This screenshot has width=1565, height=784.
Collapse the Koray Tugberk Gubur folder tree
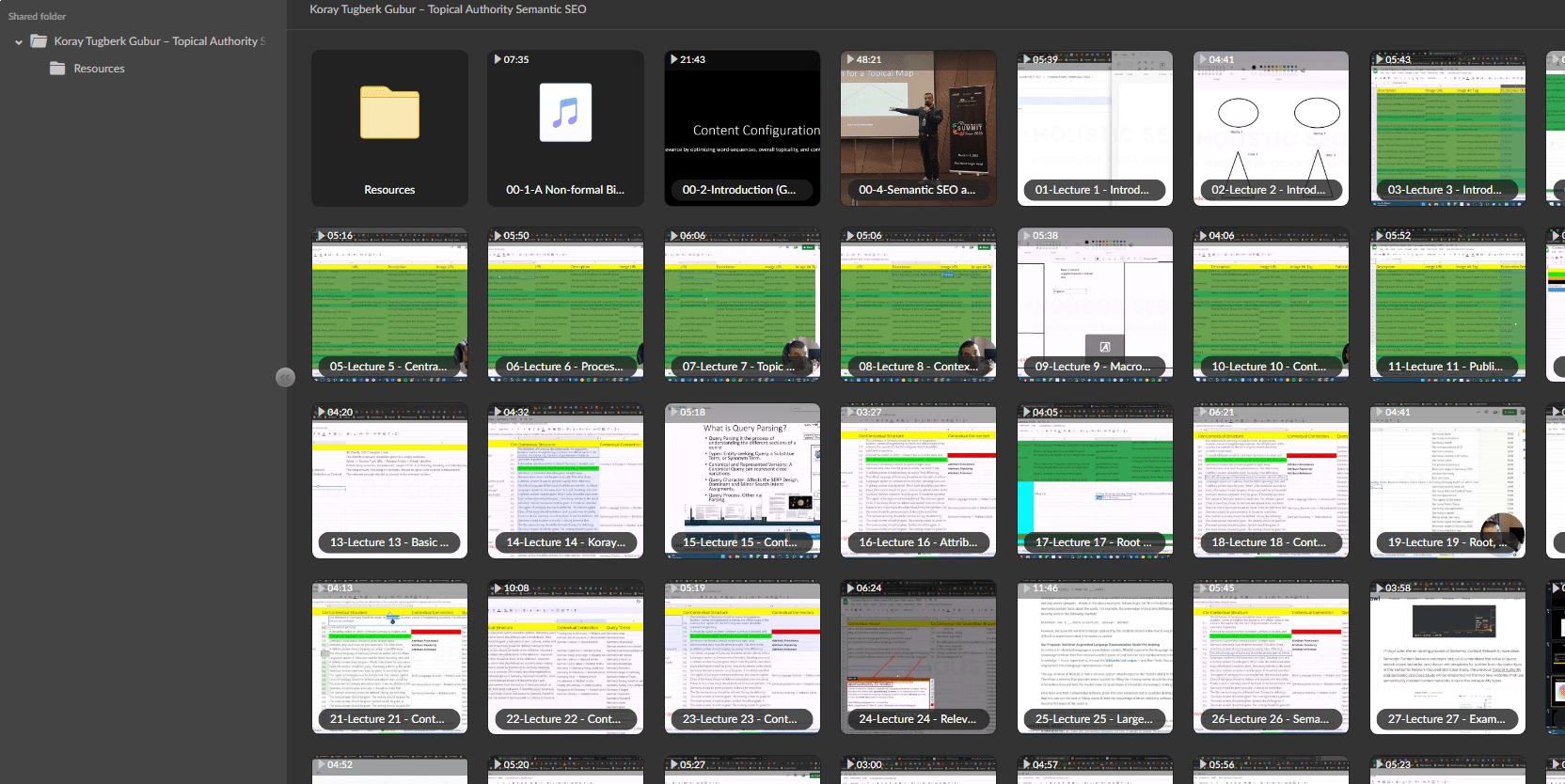pos(19,42)
